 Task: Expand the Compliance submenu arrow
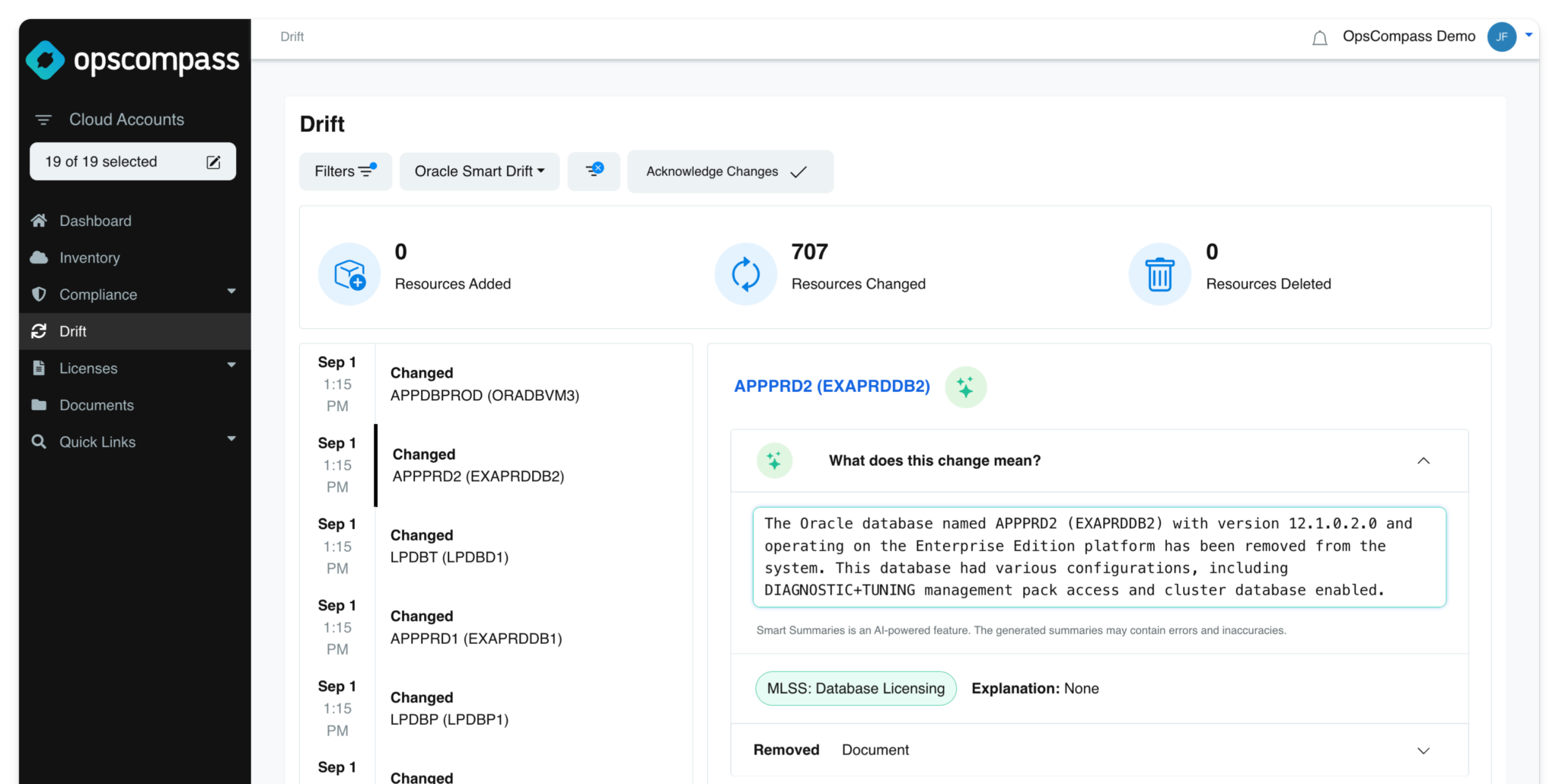[x=231, y=292]
